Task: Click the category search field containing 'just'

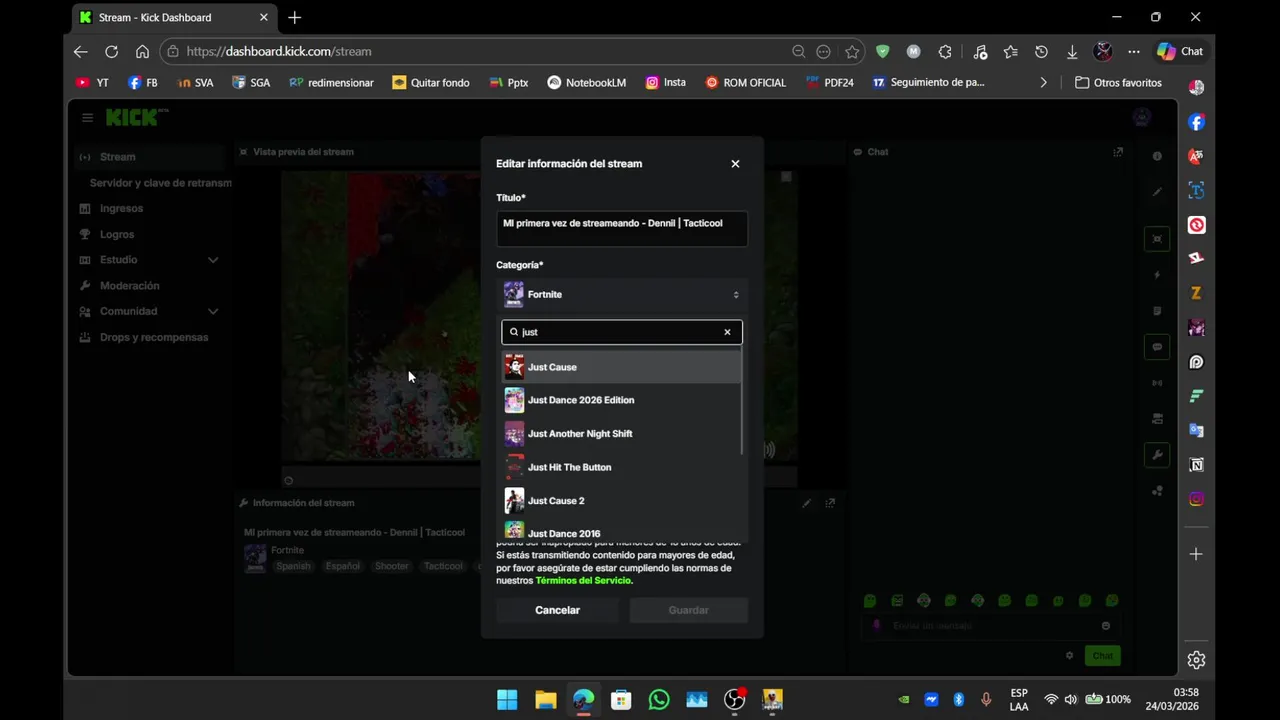Action: (621, 332)
